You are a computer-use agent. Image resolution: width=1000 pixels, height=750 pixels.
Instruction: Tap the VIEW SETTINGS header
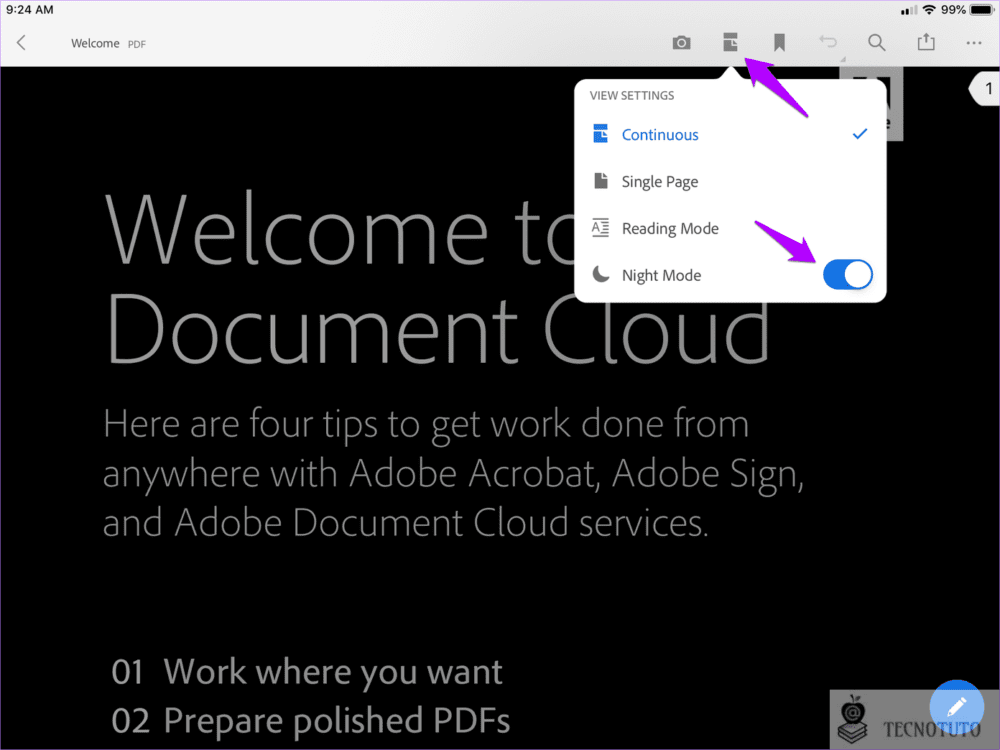tap(631, 96)
